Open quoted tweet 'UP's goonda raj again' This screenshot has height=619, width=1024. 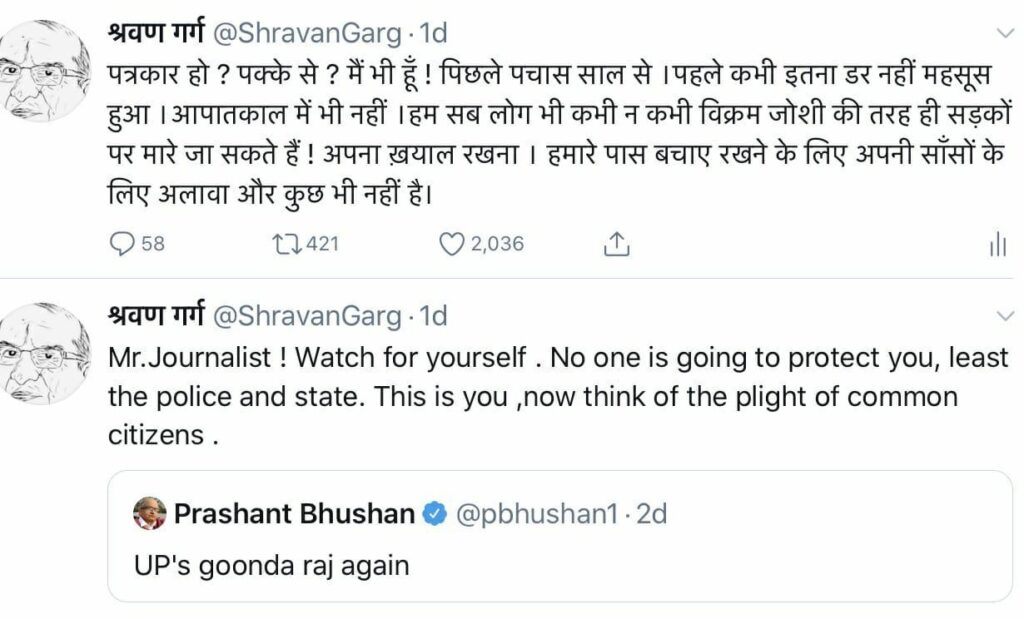tap(272, 565)
